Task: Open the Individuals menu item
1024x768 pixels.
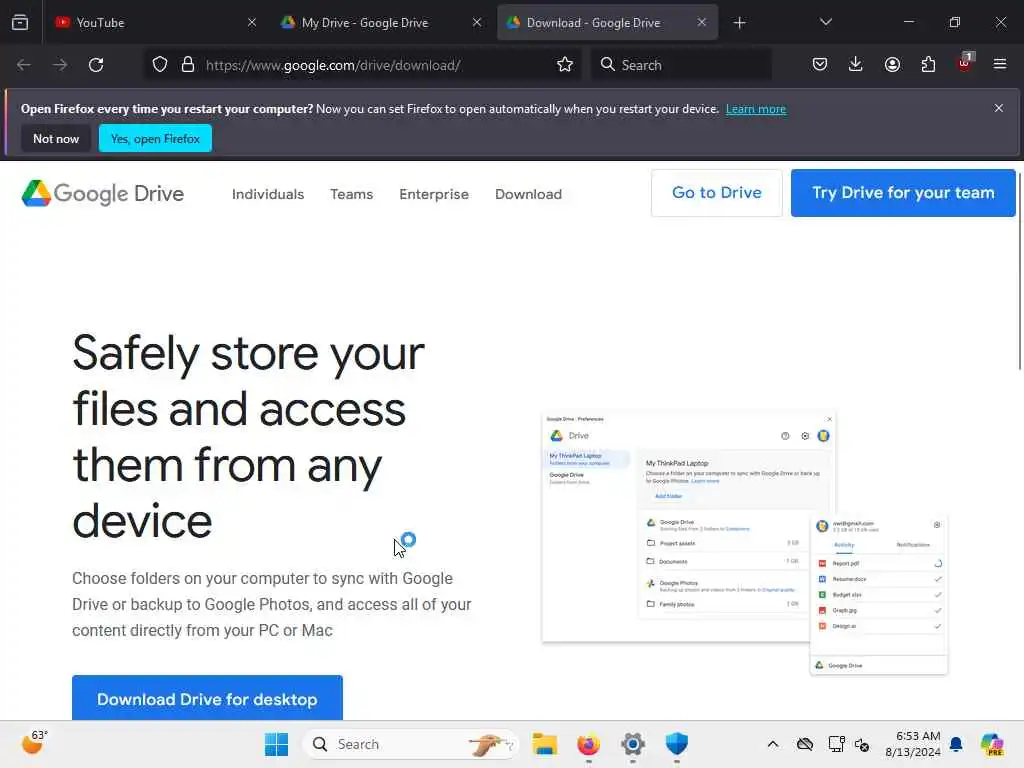Action: [x=268, y=194]
